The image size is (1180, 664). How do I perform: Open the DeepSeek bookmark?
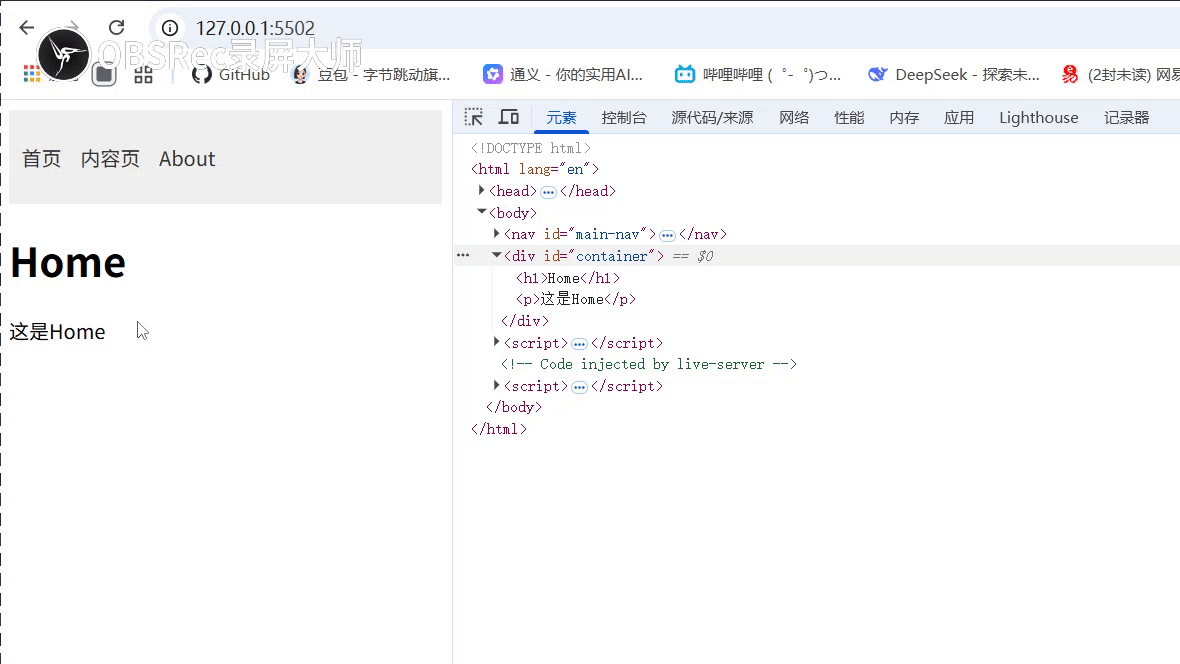pos(953,75)
